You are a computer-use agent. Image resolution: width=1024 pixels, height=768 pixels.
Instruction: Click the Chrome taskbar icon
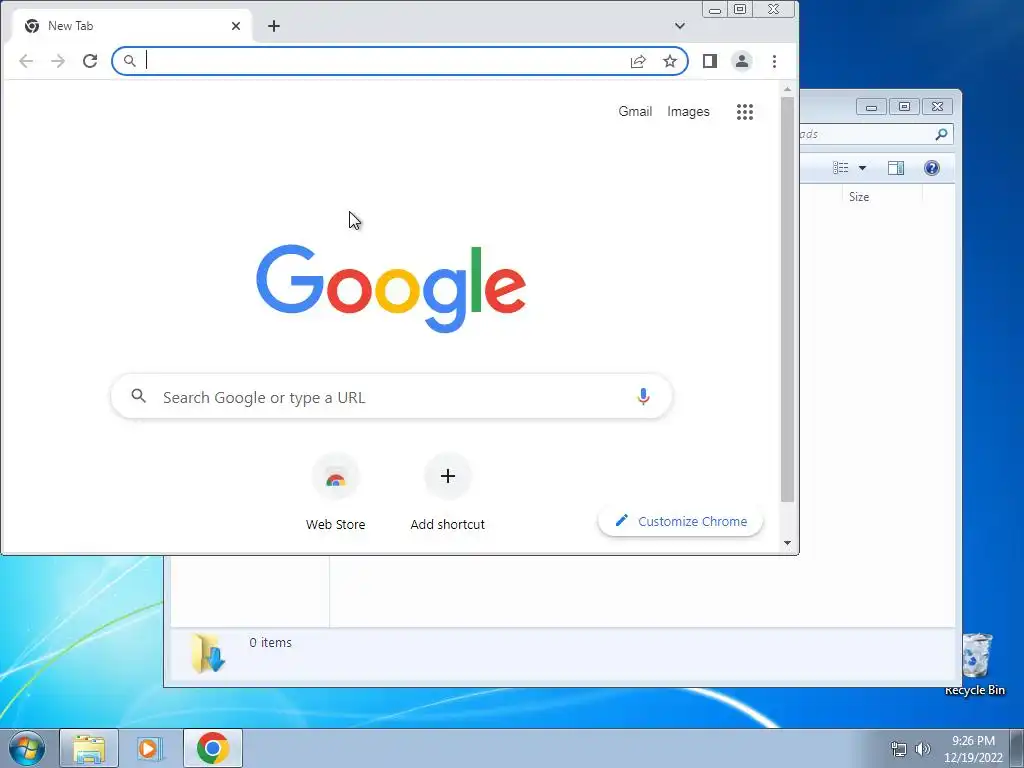[213, 748]
